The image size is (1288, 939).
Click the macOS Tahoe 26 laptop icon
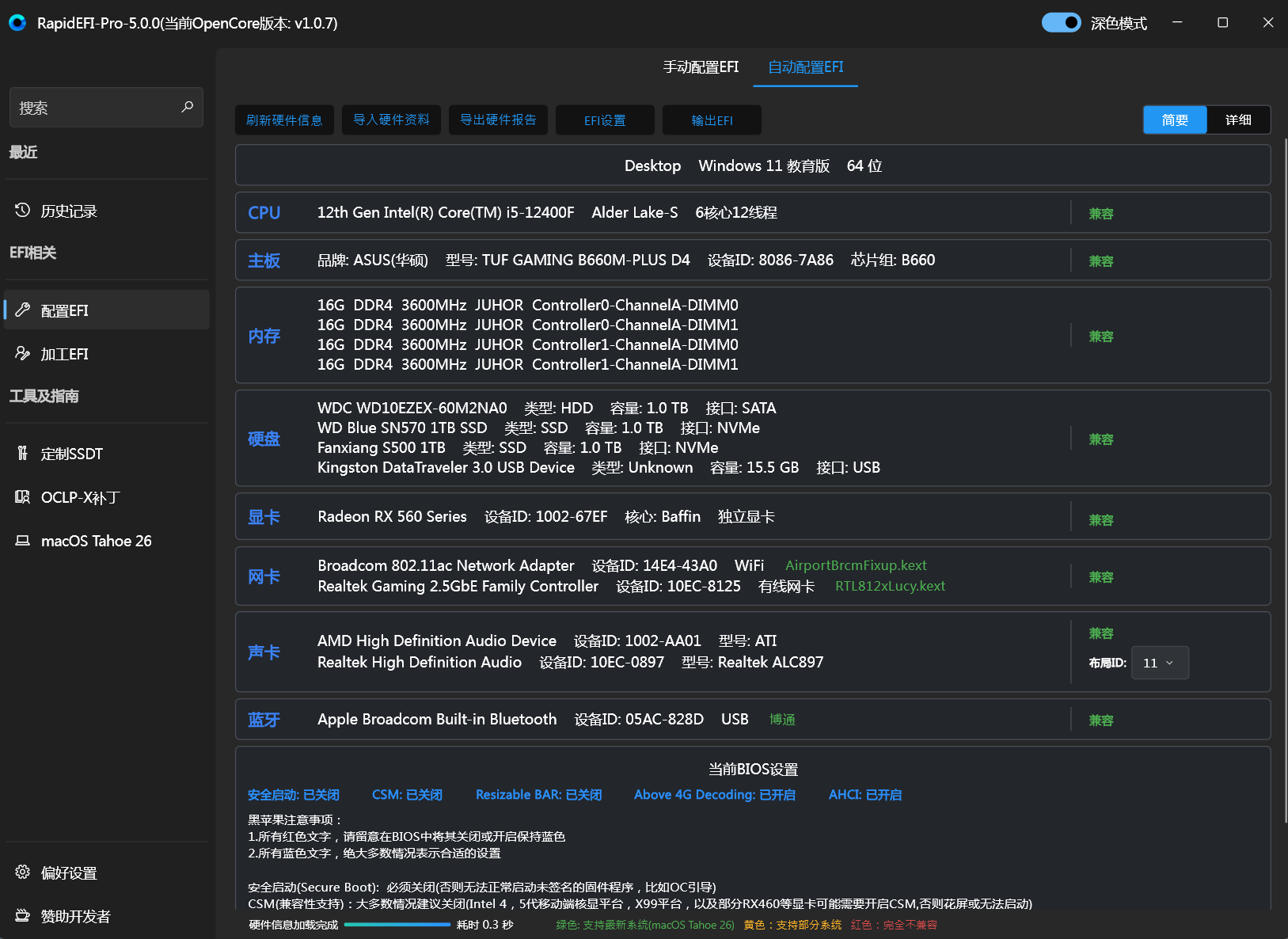pos(22,540)
